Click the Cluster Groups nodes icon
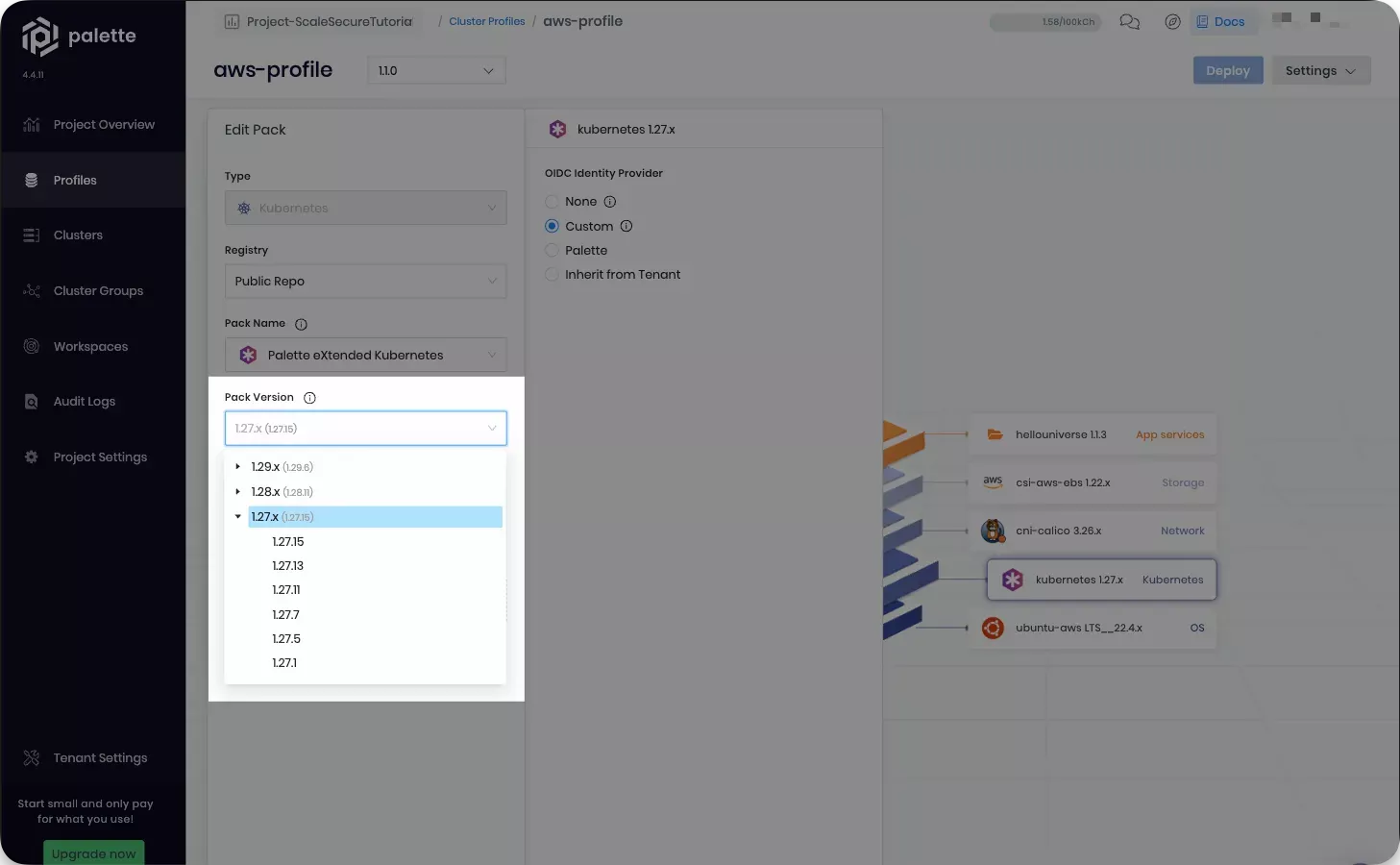The height and width of the screenshot is (865, 1400). pyautogui.click(x=32, y=291)
